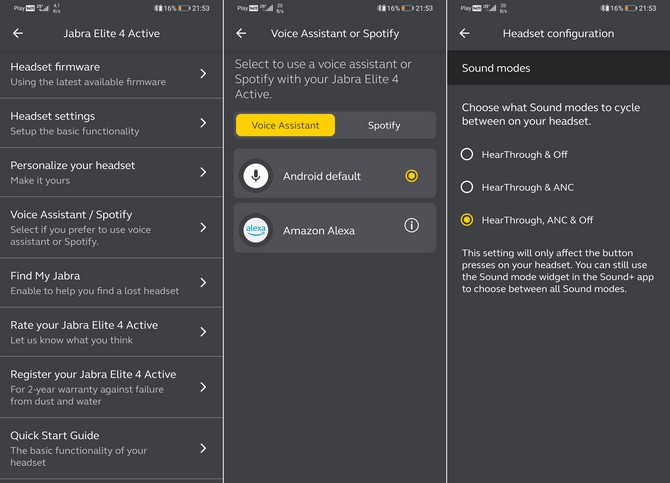Viewport: 670px width, 483px height.
Task: Tap the Jabra Elite 4 Active page title
Action: click(x=112, y=33)
